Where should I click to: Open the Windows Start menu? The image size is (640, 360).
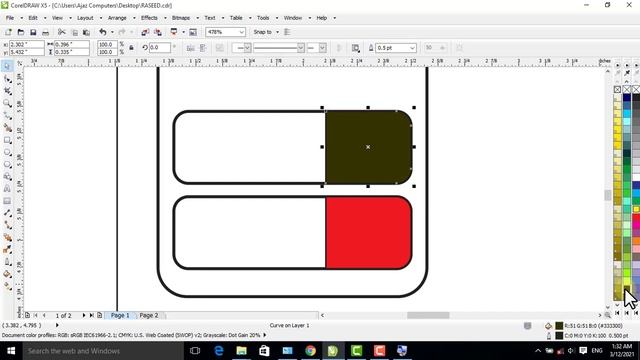11,351
